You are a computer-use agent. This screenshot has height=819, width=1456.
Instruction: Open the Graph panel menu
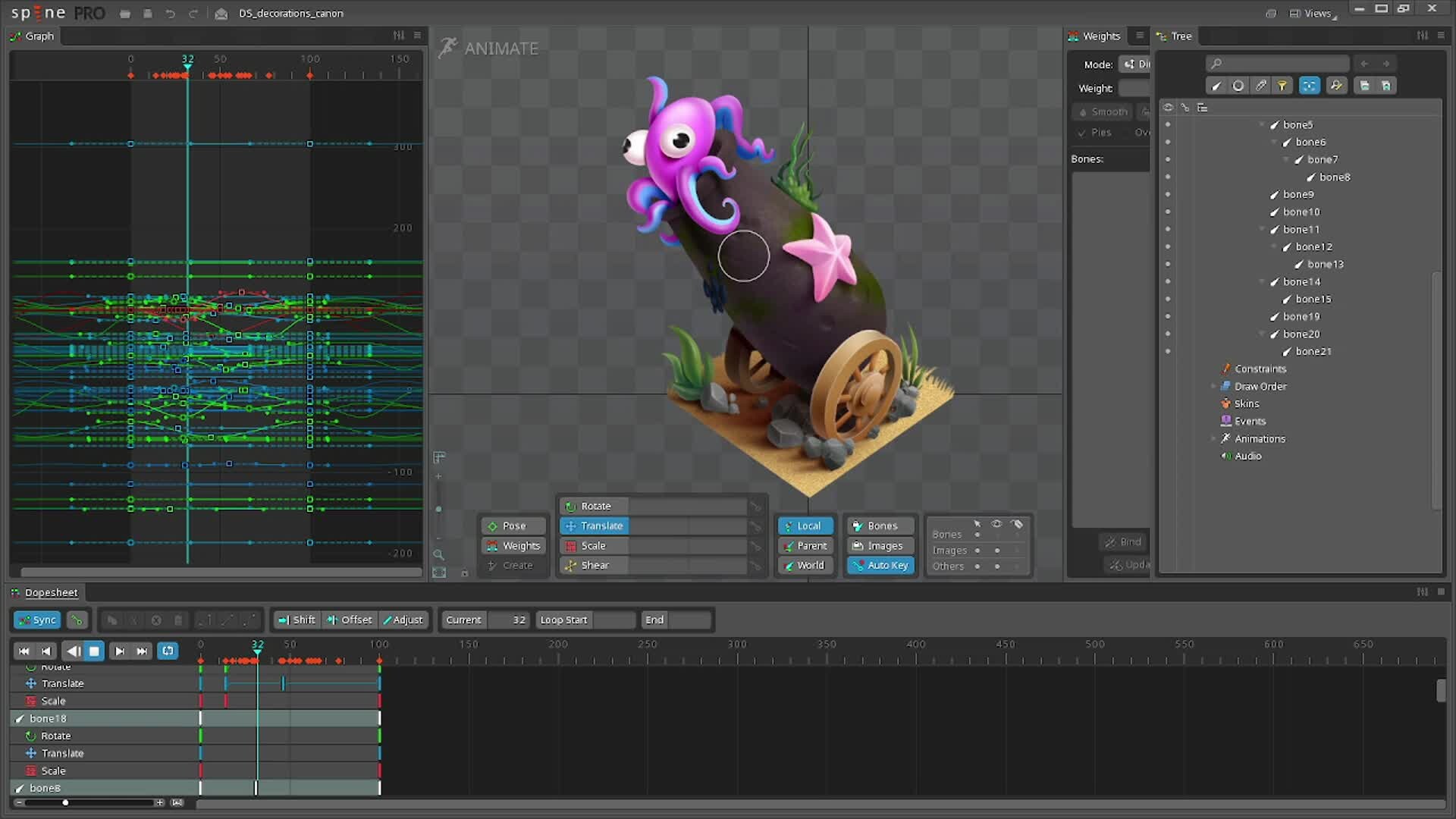pyautogui.click(x=417, y=36)
